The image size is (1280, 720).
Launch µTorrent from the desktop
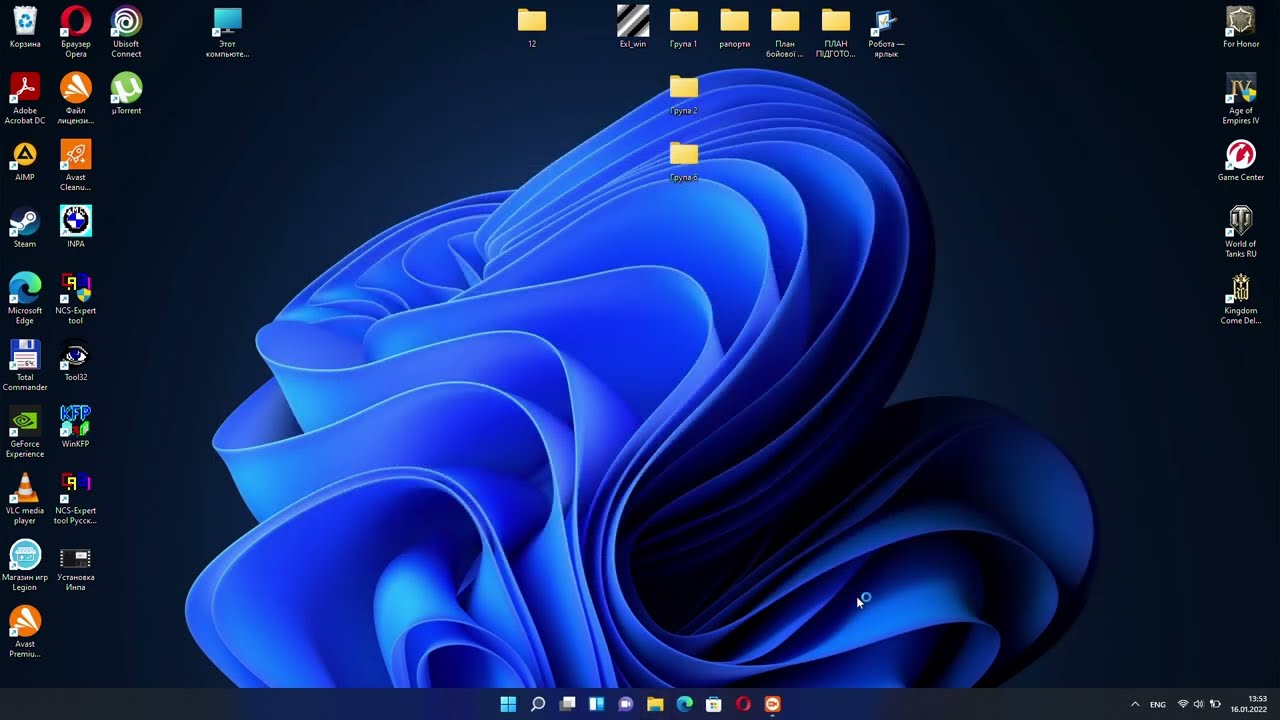point(126,94)
